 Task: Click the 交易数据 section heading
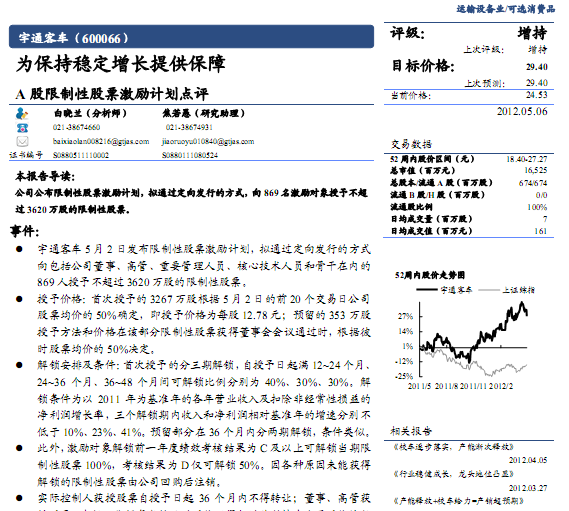point(411,144)
